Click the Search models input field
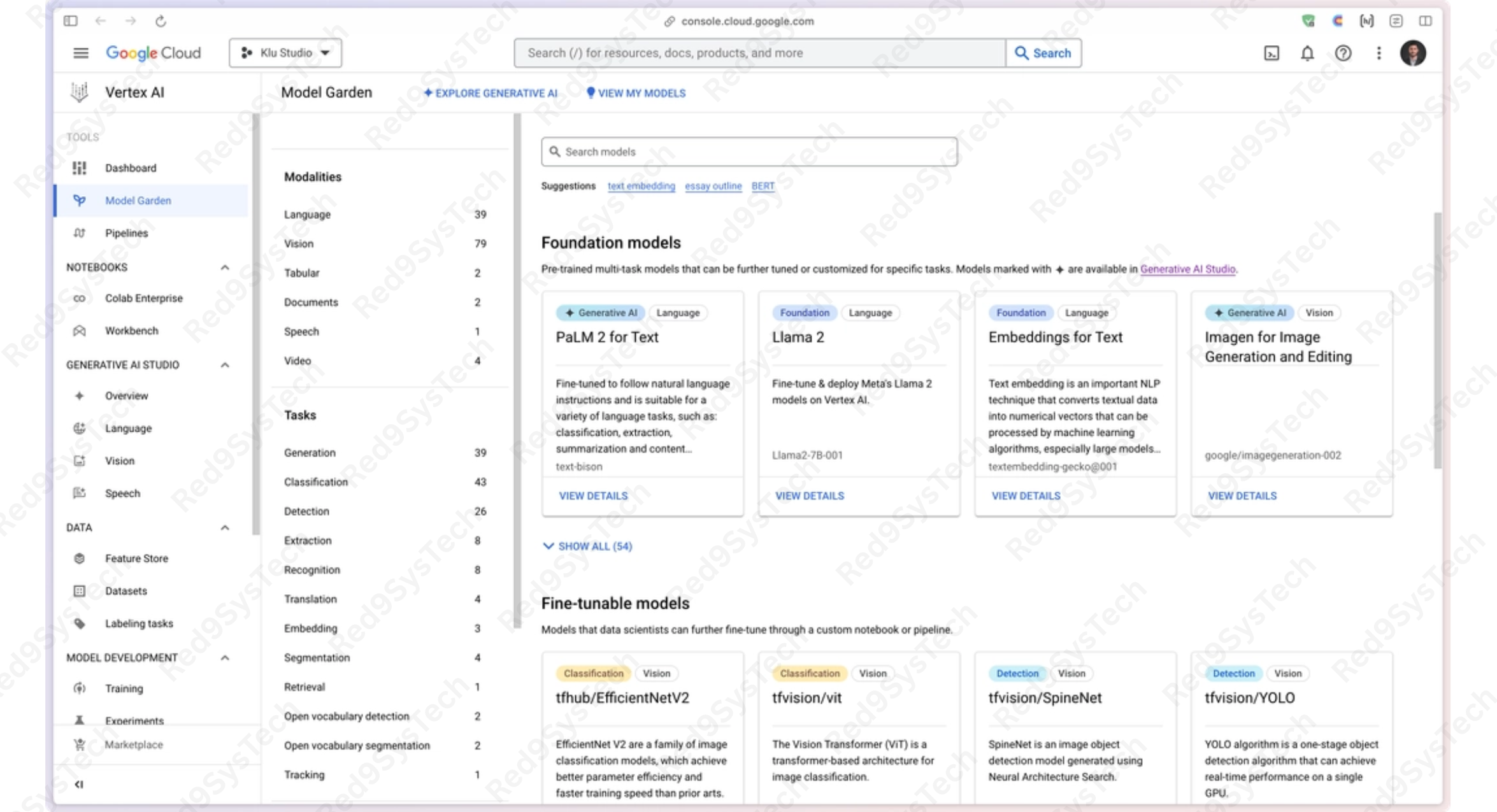Viewport: 1497px width, 812px height. click(x=749, y=152)
